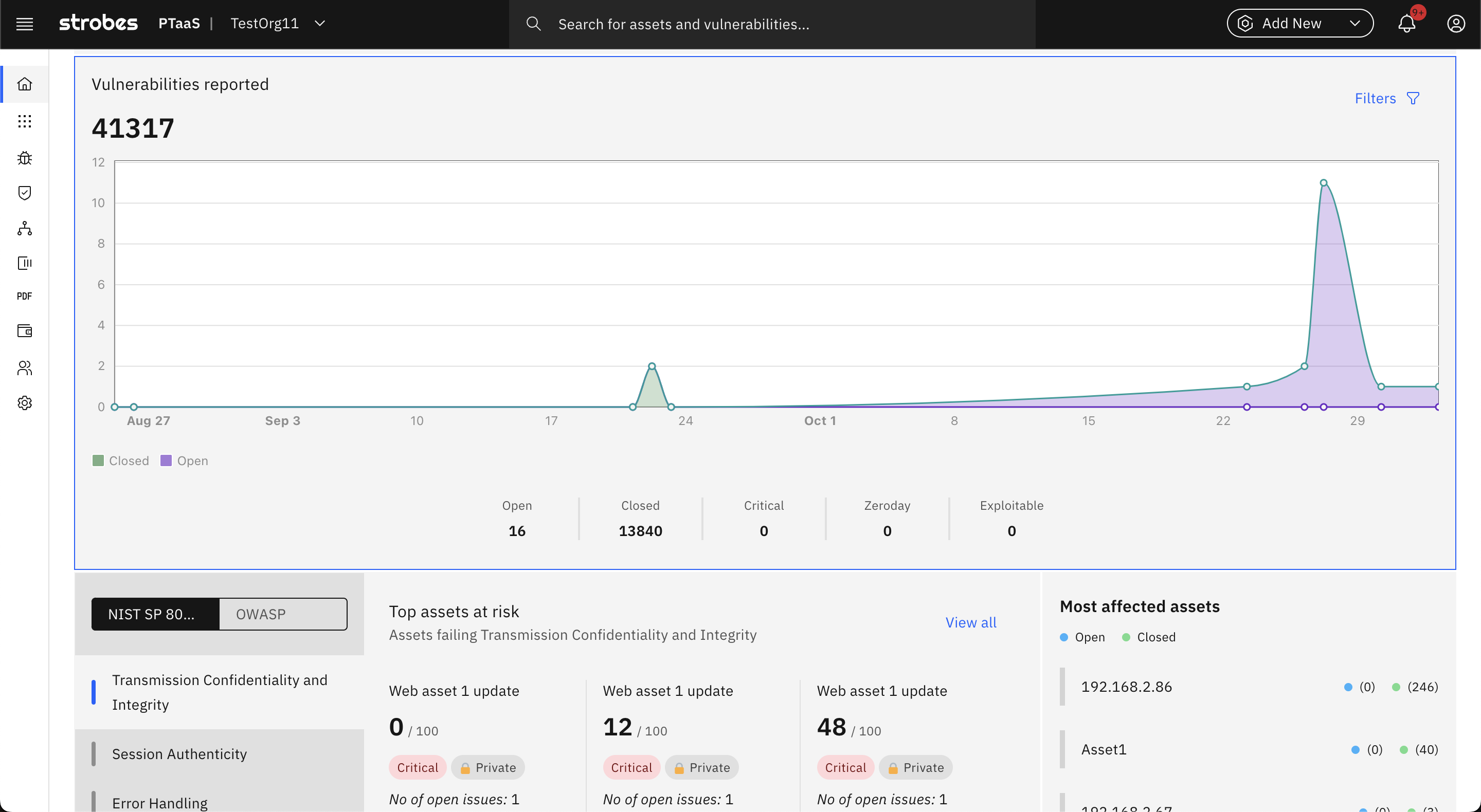Open asset 192.168.2.86 in Most affected

[1126, 687]
